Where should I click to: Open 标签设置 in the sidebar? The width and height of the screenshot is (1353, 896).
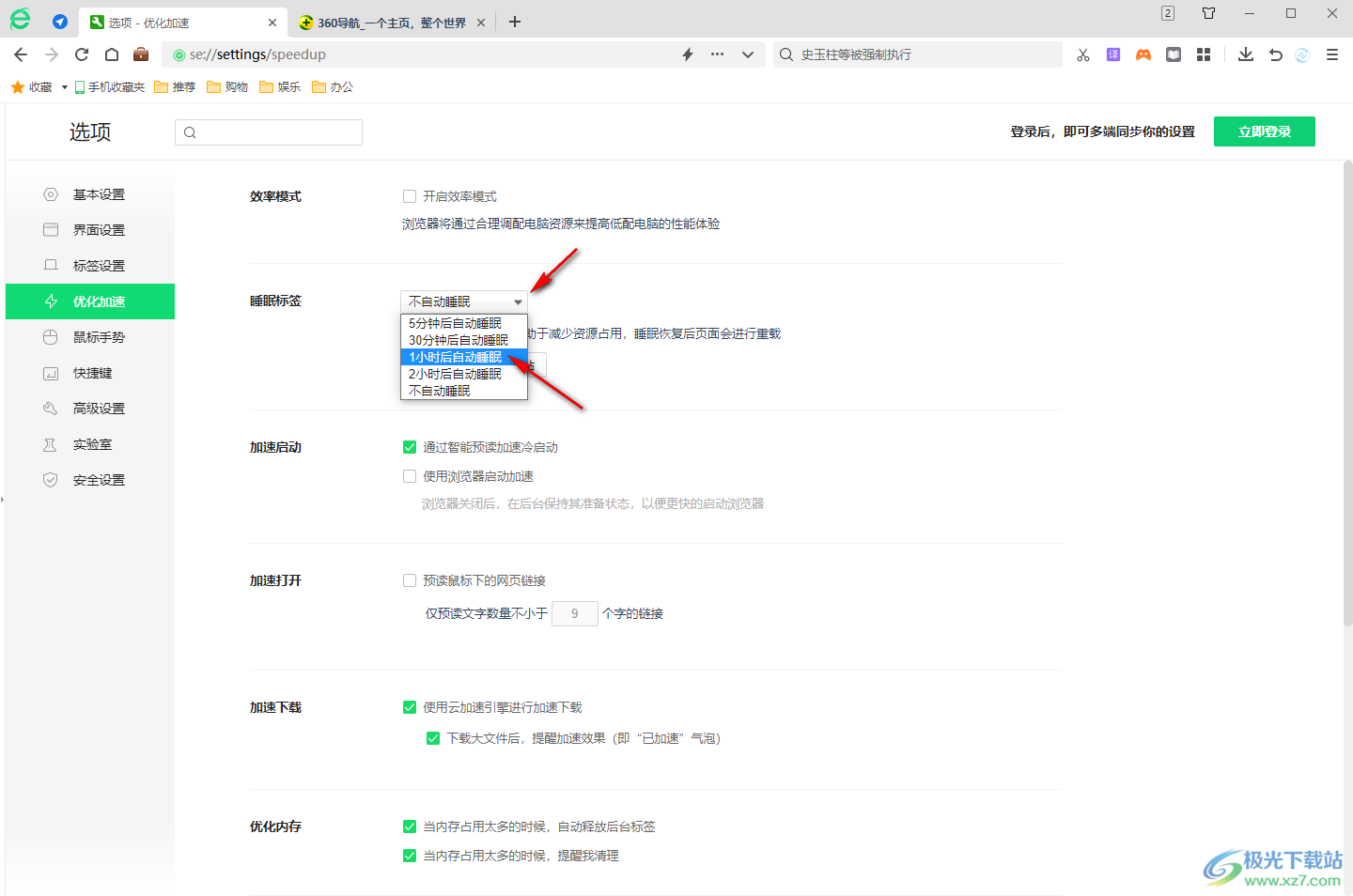tap(90, 266)
